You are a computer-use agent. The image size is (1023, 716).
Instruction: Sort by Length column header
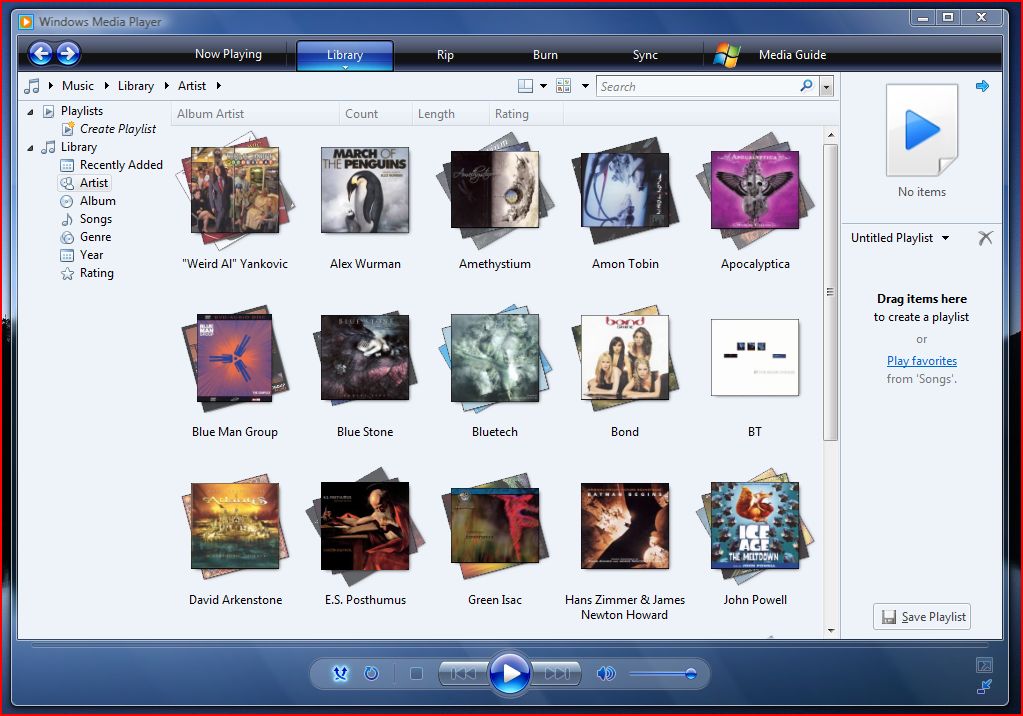pyautogui.click(x=451, y=114)
